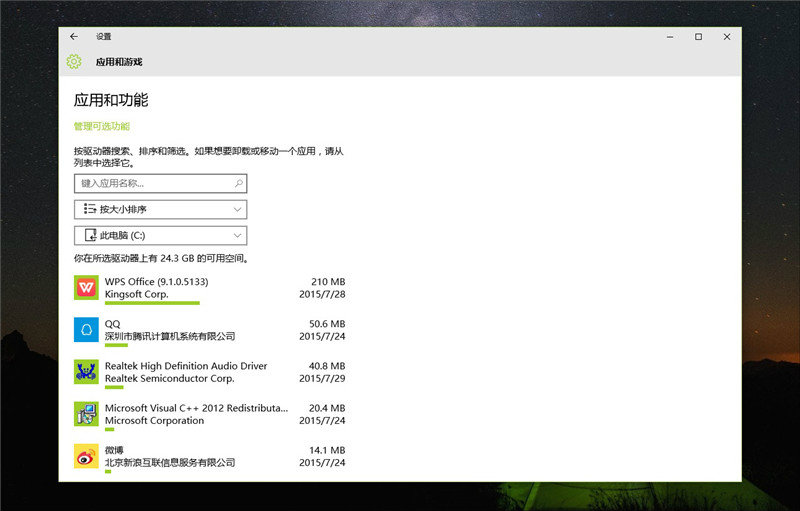Click the Microsoft Corporation publisher text
800x511 pixels.
(155, 421)
